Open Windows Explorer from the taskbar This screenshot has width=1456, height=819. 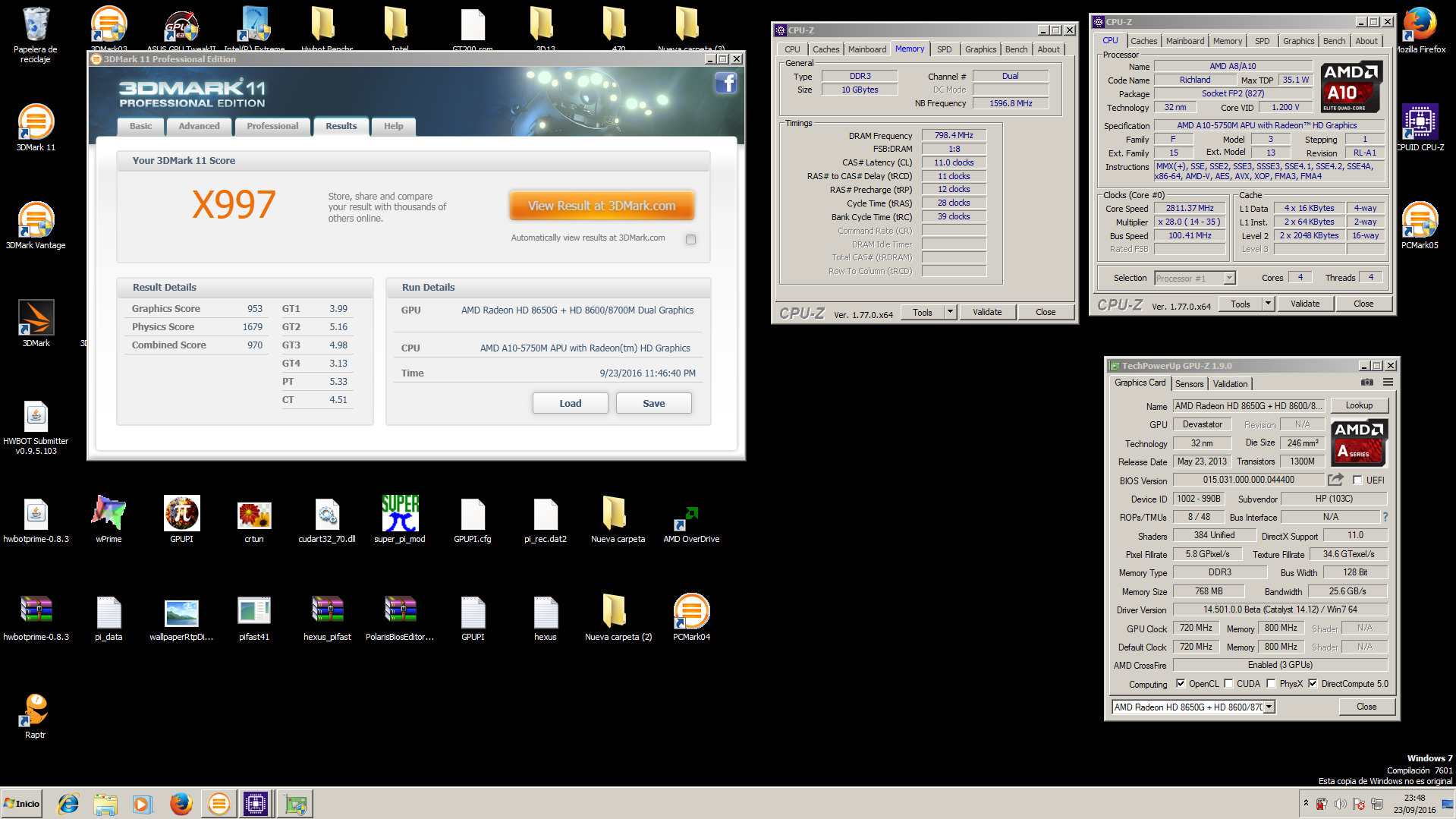click(x=105, y=804)
